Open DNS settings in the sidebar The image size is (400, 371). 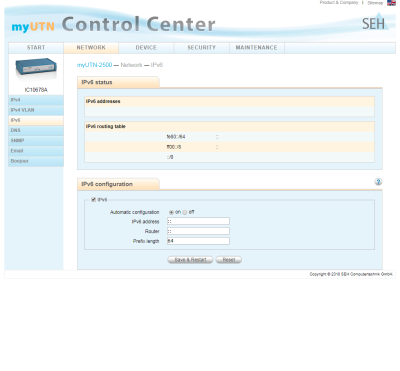pyautogui.click(x=36, y=131)
